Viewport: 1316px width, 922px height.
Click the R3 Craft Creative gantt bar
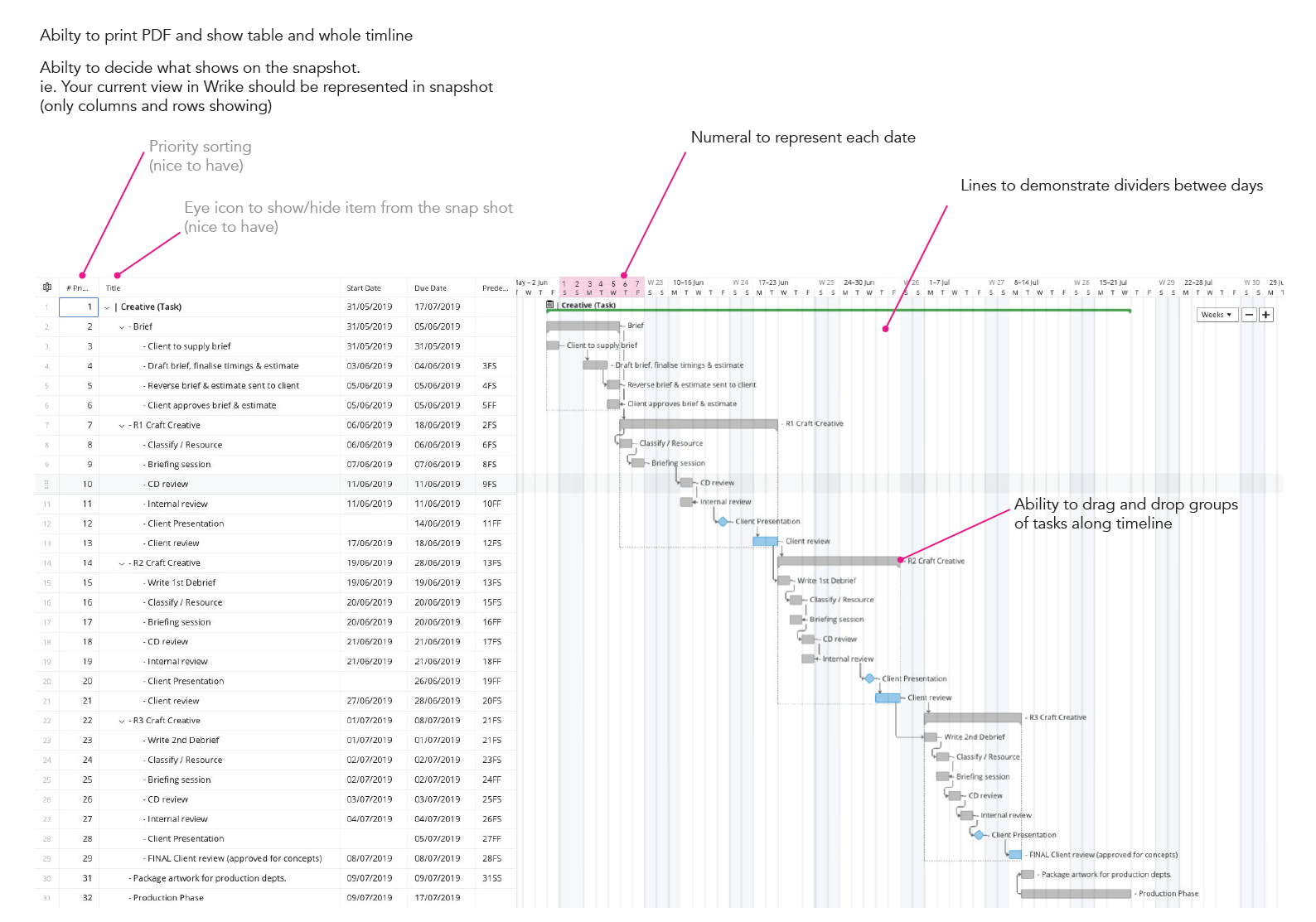[x=972, y=717]
